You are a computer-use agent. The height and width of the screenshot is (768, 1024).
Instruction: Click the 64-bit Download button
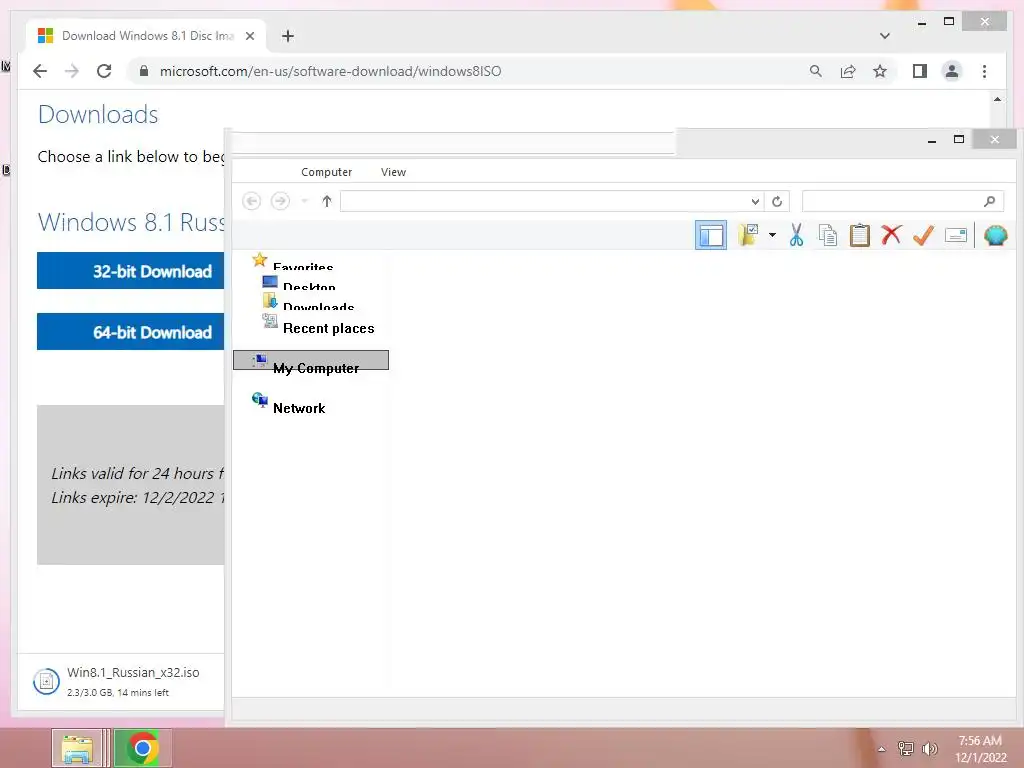131,332
